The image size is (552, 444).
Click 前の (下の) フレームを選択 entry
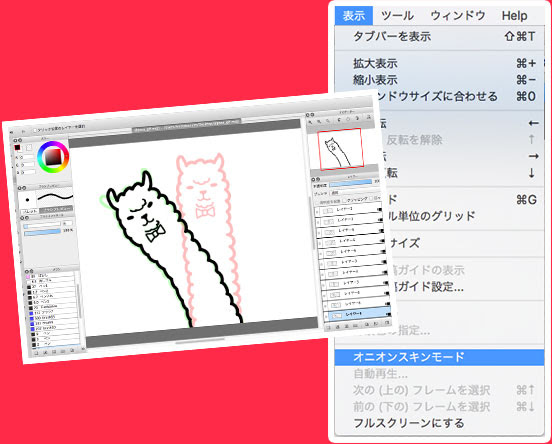439,407
